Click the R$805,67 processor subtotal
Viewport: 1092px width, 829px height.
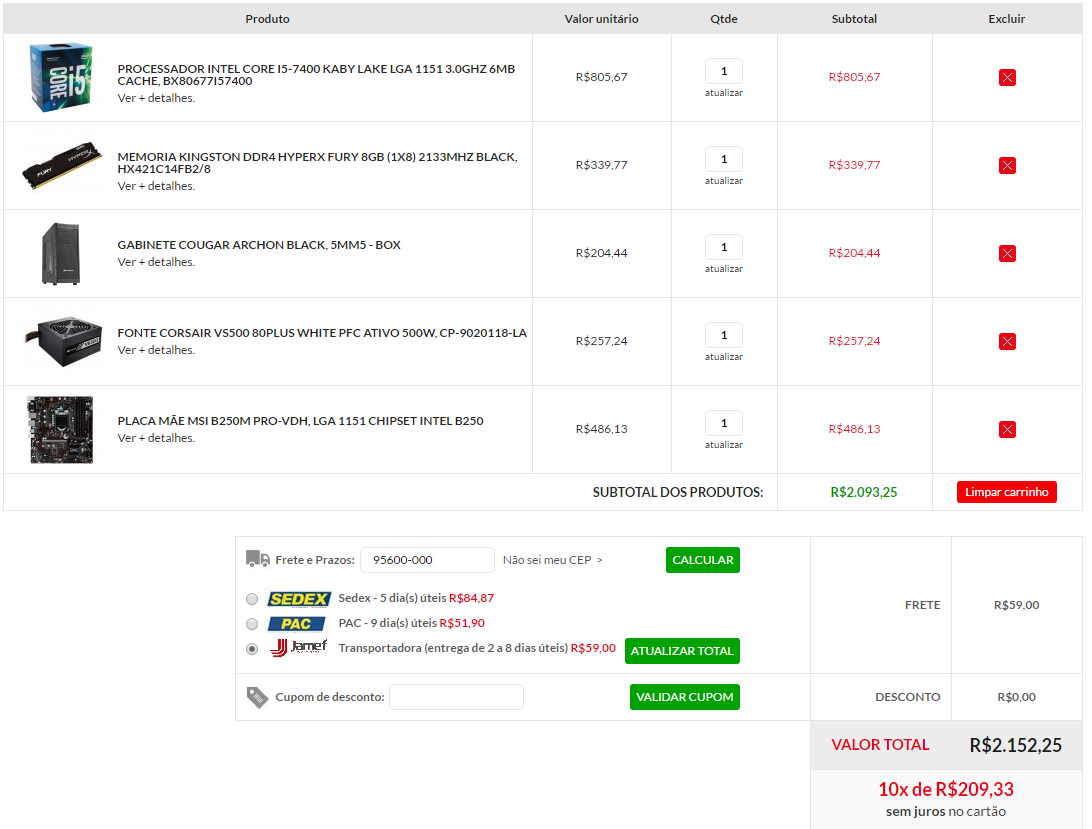(x=855, y=77)
